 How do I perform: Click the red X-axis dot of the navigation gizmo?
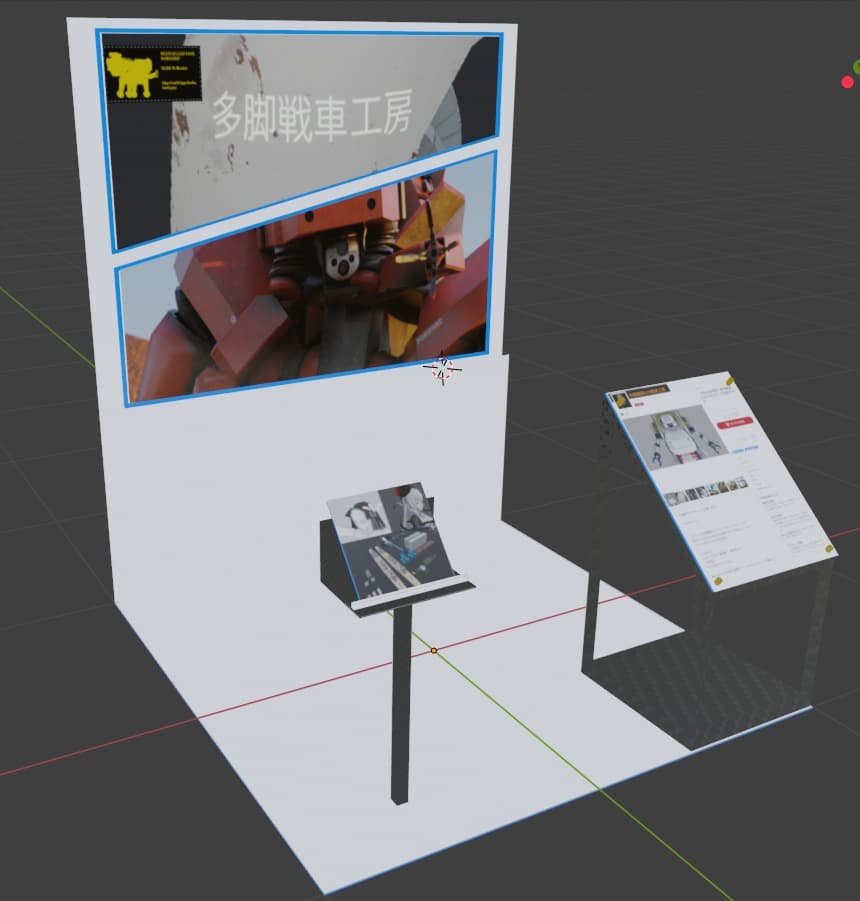[x=847, y=82]
